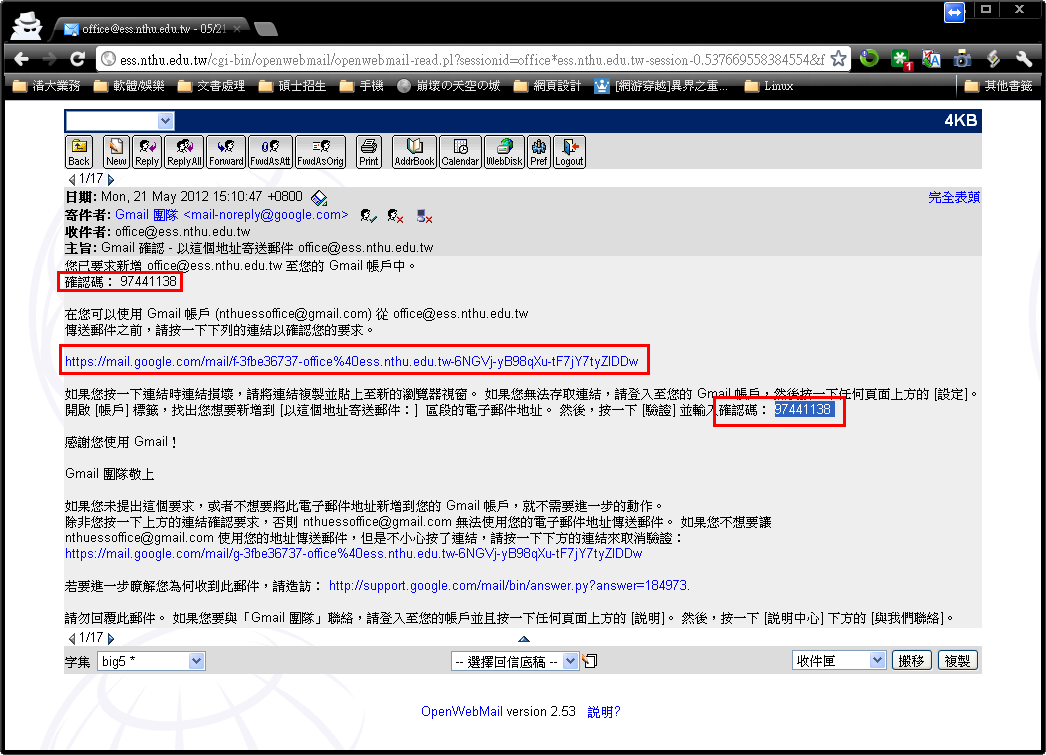This screenshot has height=755, width=1046.
Task: Click the translate extension icon in the browser toolbar
Action: 931,59
